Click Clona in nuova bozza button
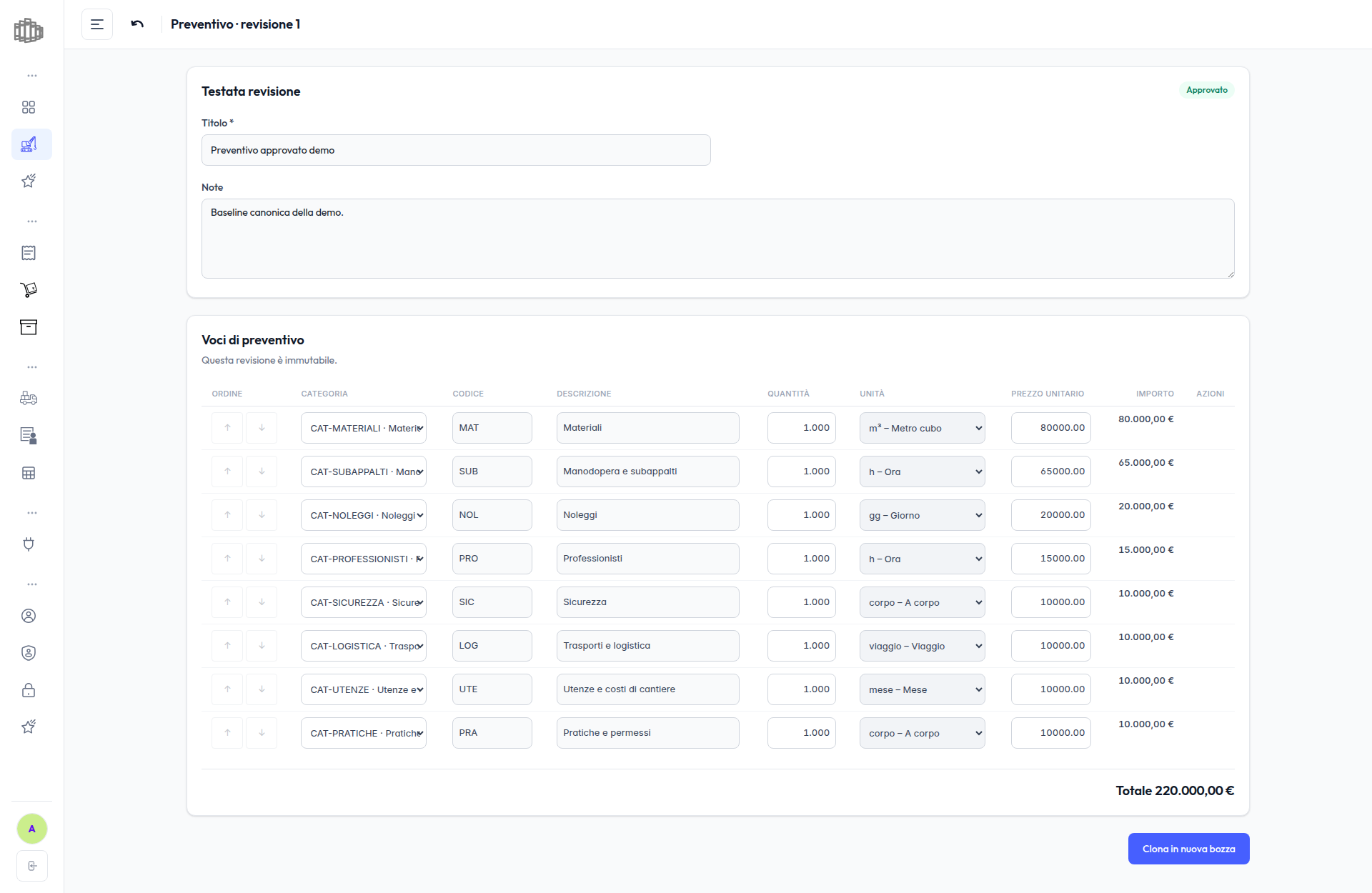1372x893 pixels. [x=1189, y=849]
